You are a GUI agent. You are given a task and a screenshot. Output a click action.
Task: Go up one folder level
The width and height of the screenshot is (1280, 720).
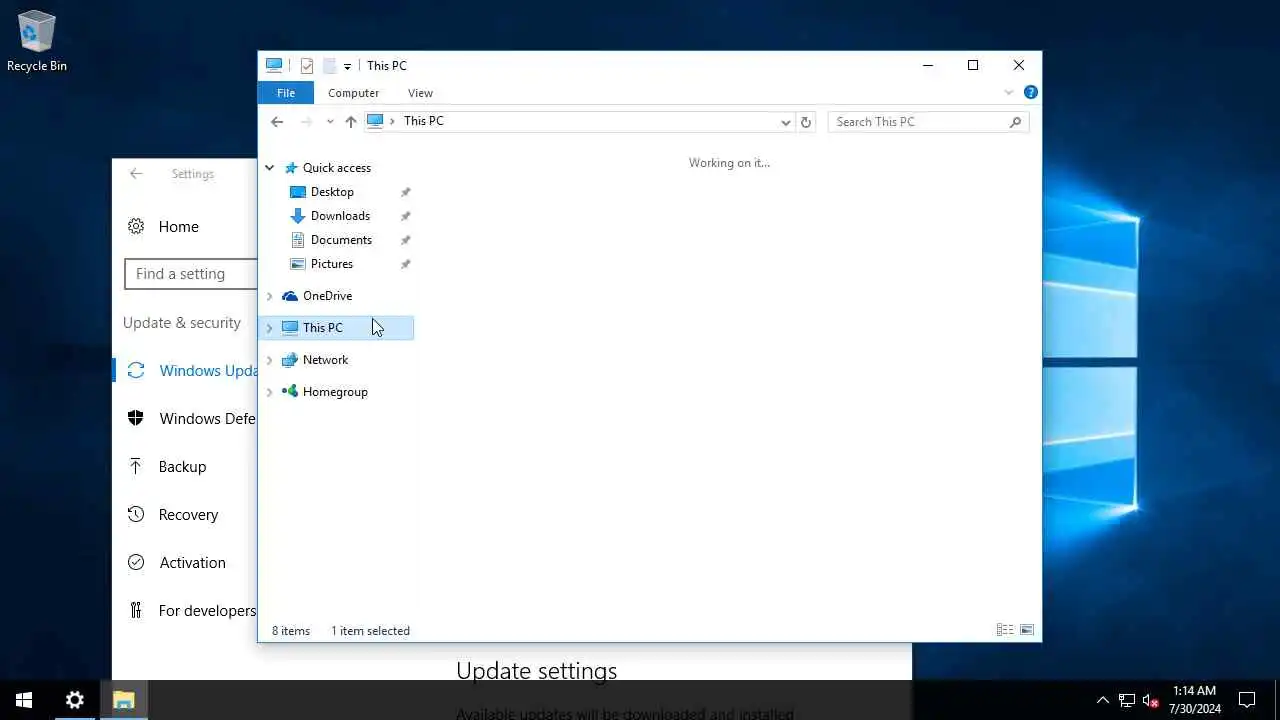[x=350, y=122]
